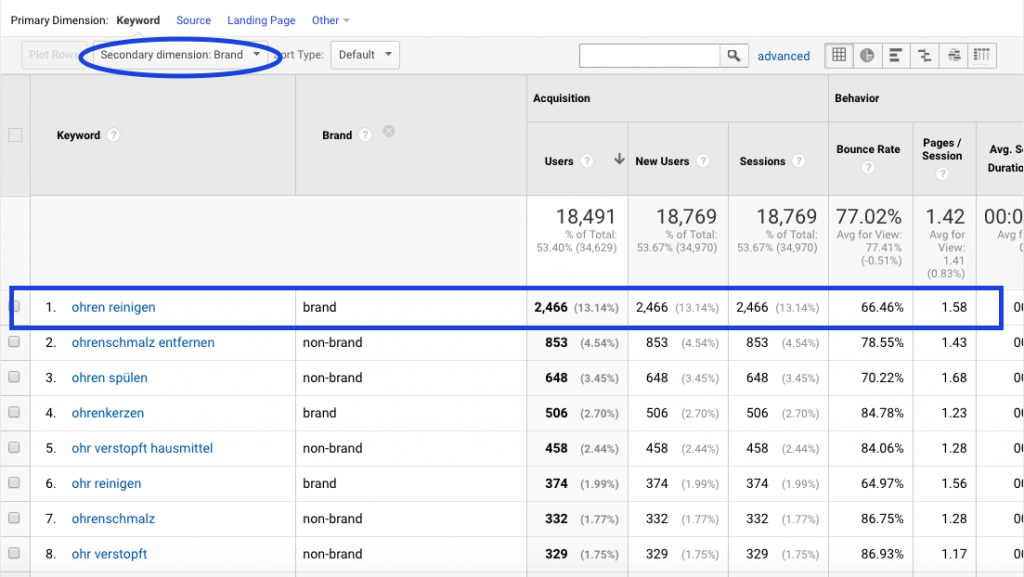Open the Secondary dimension: Brand dropdown
The height and width of the screenshot is (577, 1024).
(x=180, y=55)
